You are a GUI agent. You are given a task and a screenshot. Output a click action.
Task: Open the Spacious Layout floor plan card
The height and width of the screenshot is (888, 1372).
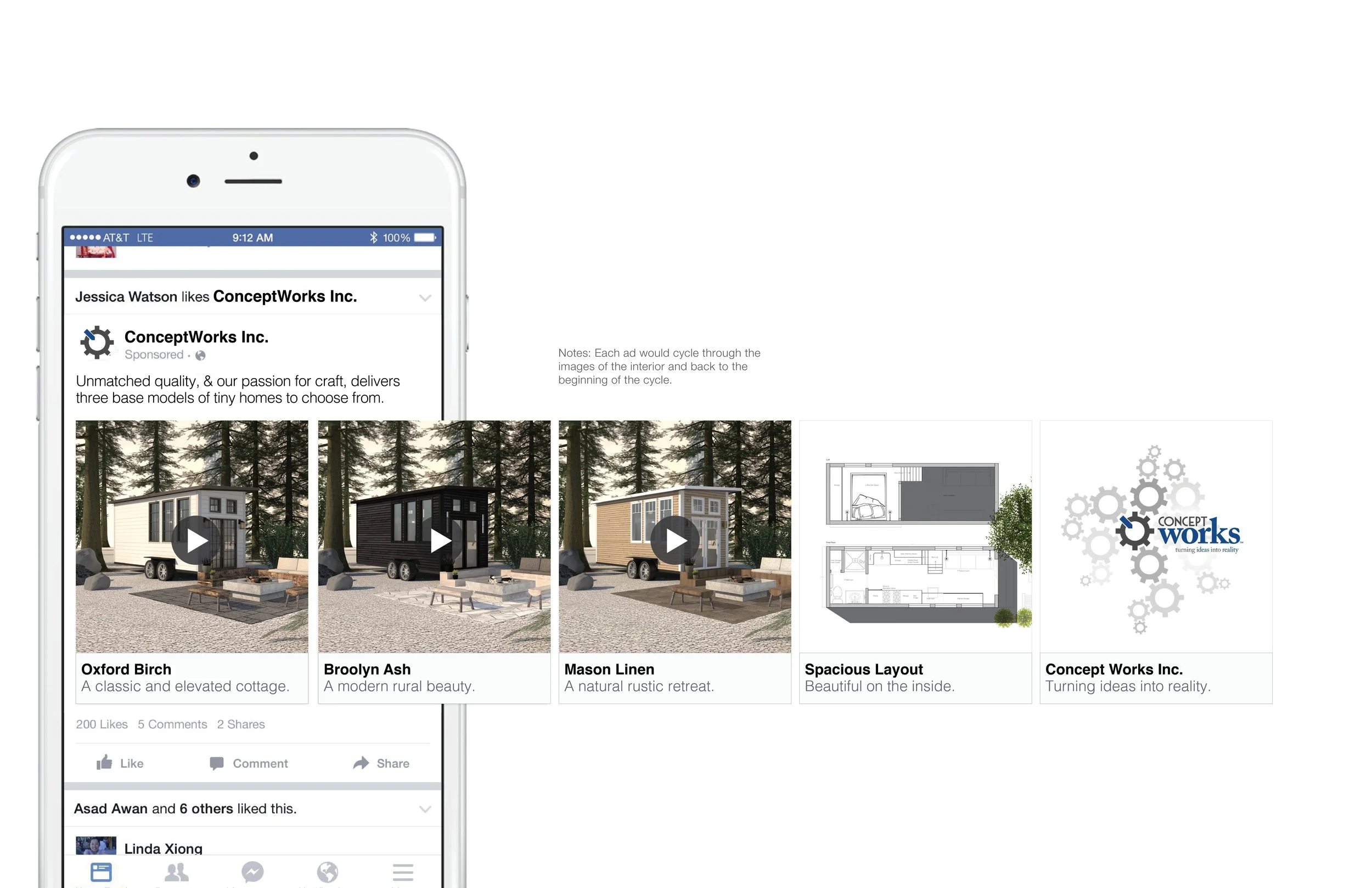(915, 537)
